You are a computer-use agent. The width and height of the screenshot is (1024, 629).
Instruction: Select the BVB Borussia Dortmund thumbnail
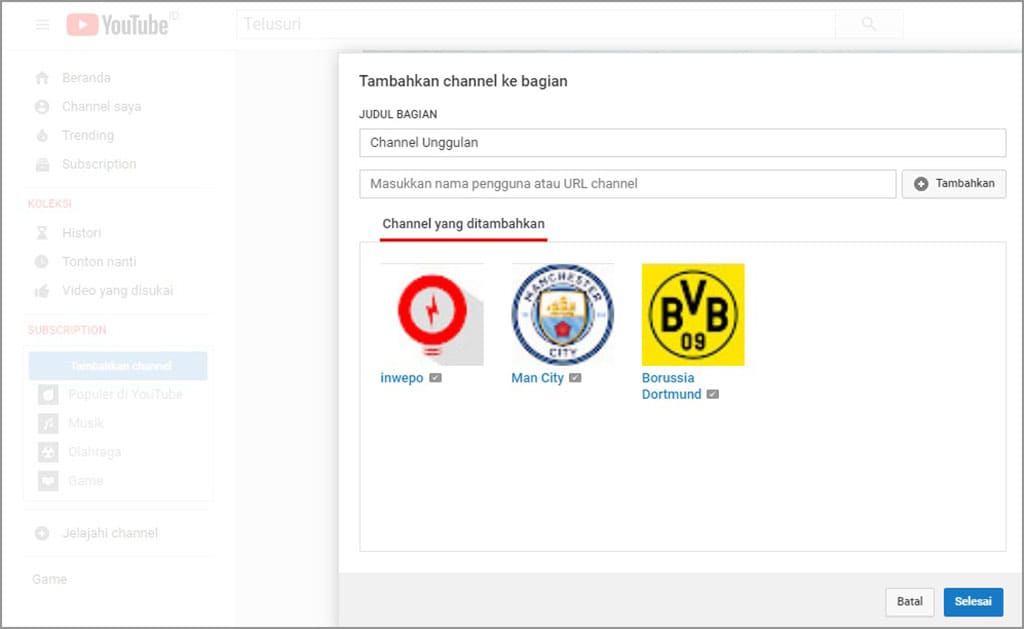coord(693,314)
